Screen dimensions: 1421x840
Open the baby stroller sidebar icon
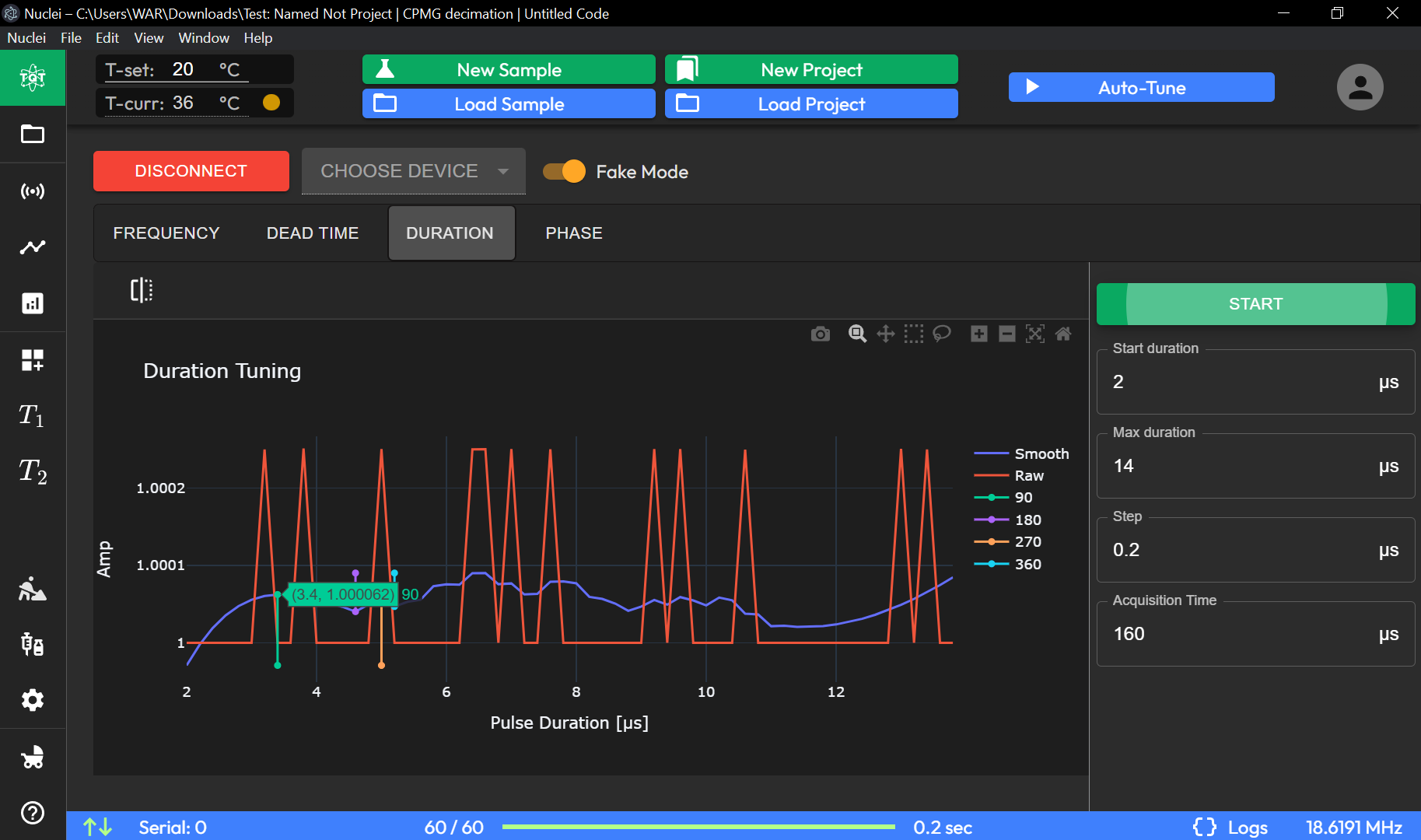(33, 757)
